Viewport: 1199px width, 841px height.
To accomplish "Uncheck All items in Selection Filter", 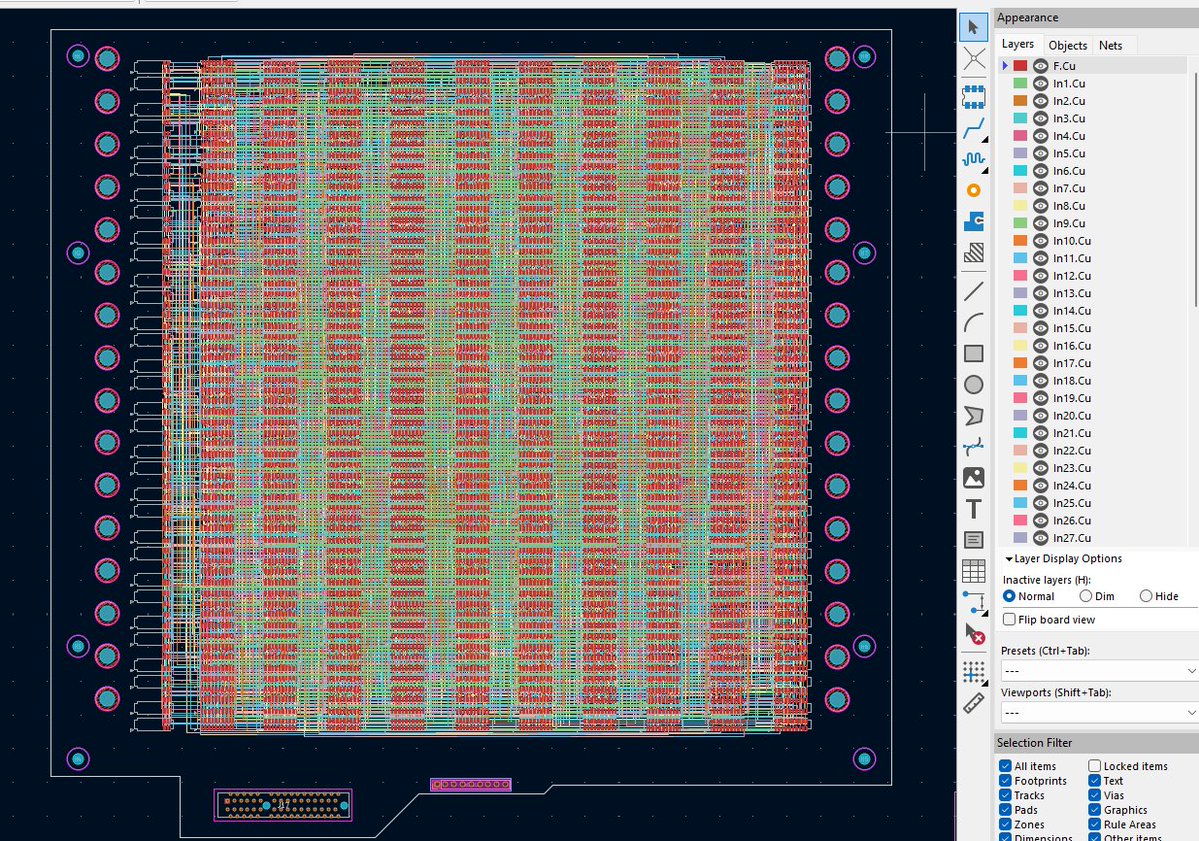I will (1005, 766).
